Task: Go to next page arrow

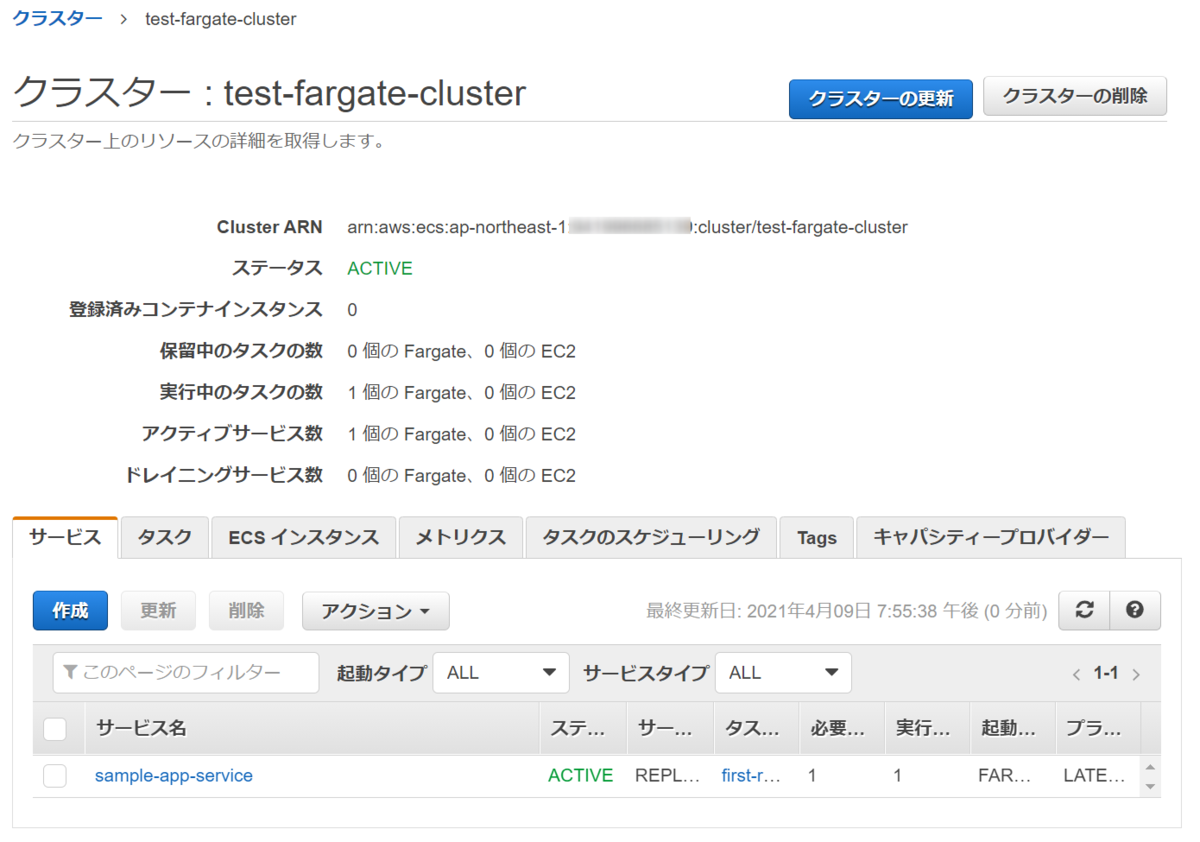Action: click(1136, 674)
